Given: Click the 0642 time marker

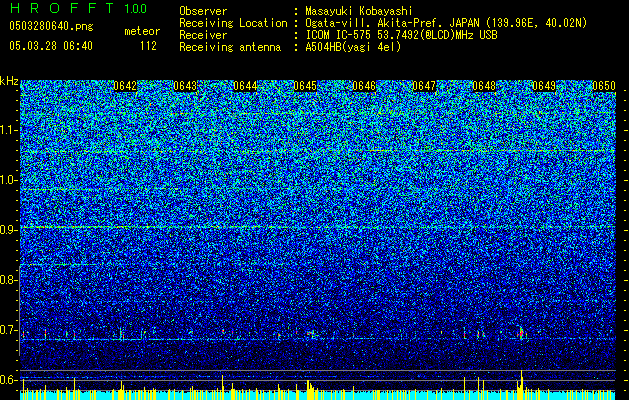Looking at the screenshot, I should 125,86.
